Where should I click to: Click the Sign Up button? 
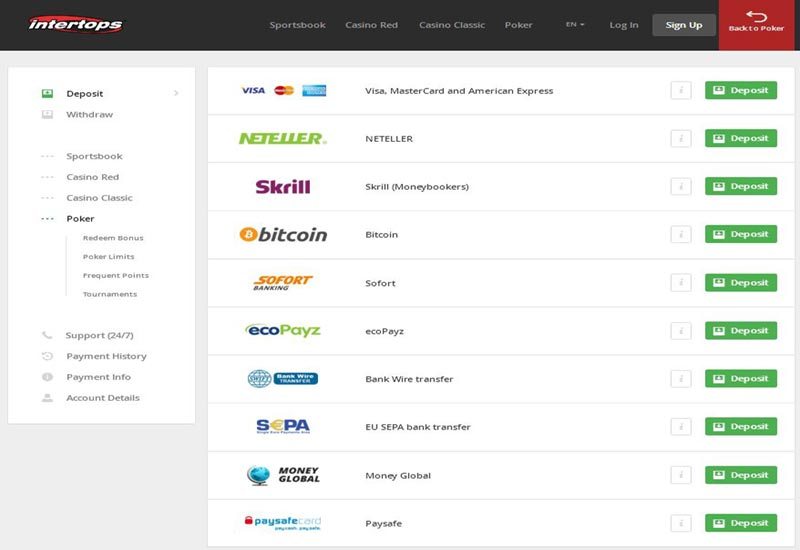click(684, 25)
